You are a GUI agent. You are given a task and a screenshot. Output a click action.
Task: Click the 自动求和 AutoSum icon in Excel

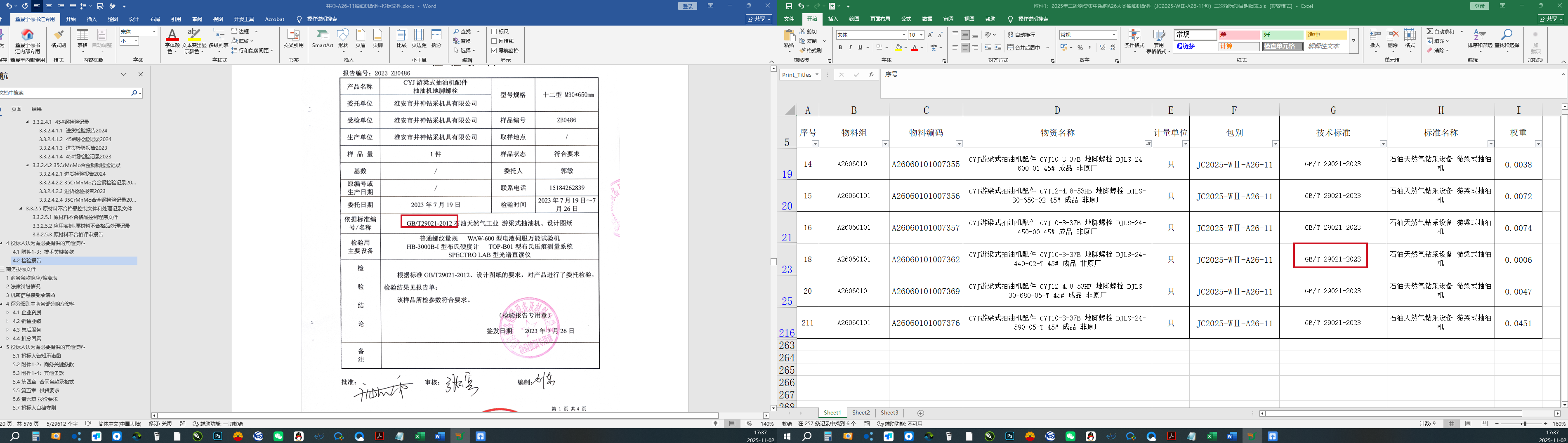tap(1430, 32)
